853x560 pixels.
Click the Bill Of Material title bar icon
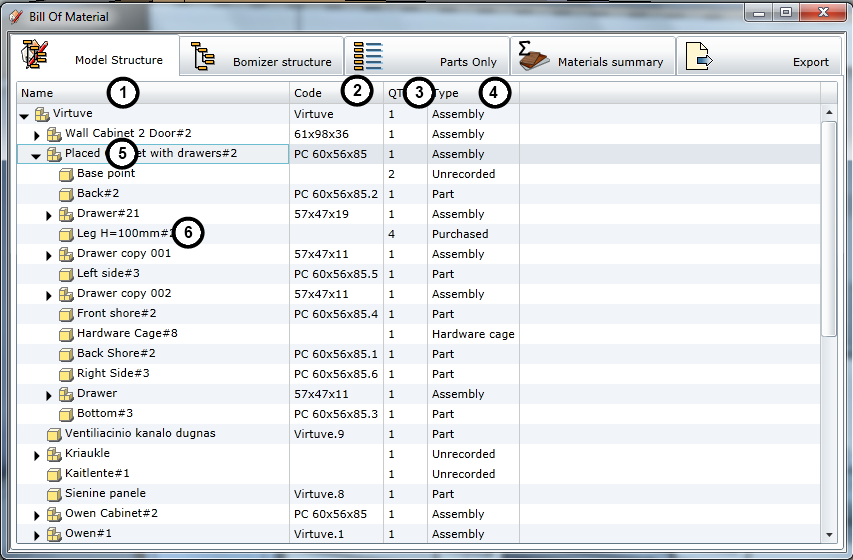(16, 17)
